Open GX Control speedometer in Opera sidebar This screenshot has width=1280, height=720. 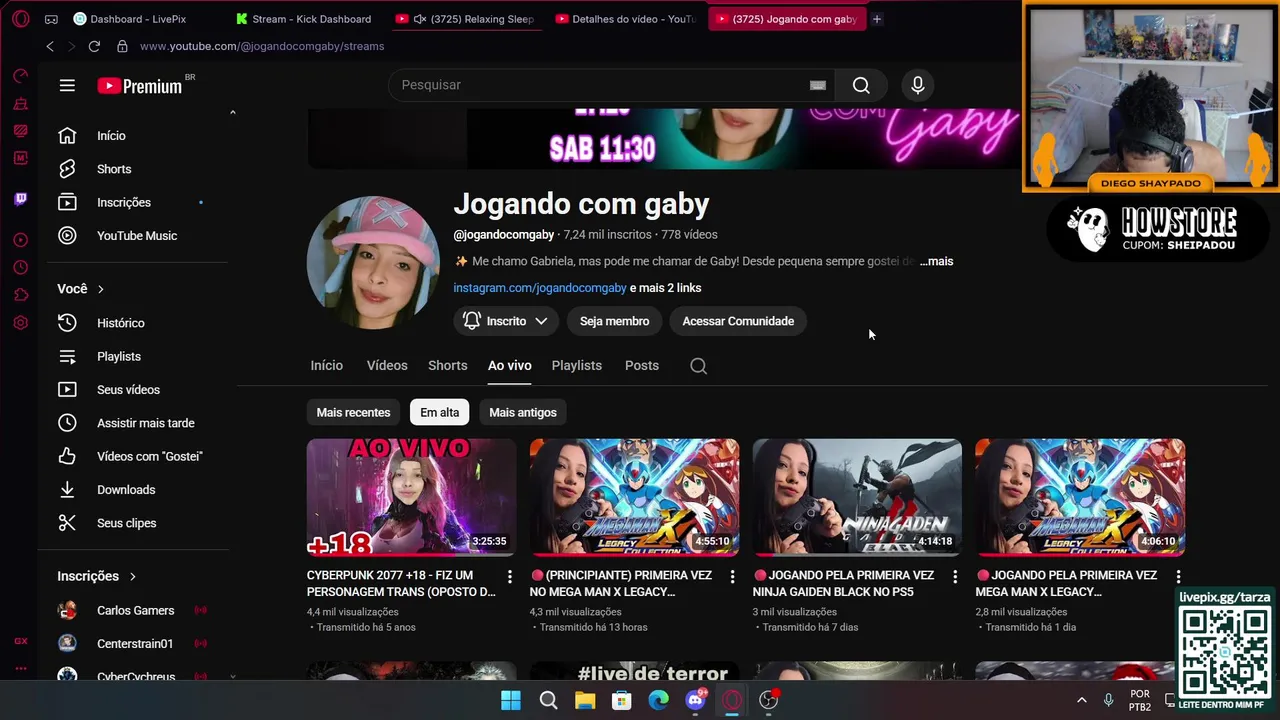20,76
